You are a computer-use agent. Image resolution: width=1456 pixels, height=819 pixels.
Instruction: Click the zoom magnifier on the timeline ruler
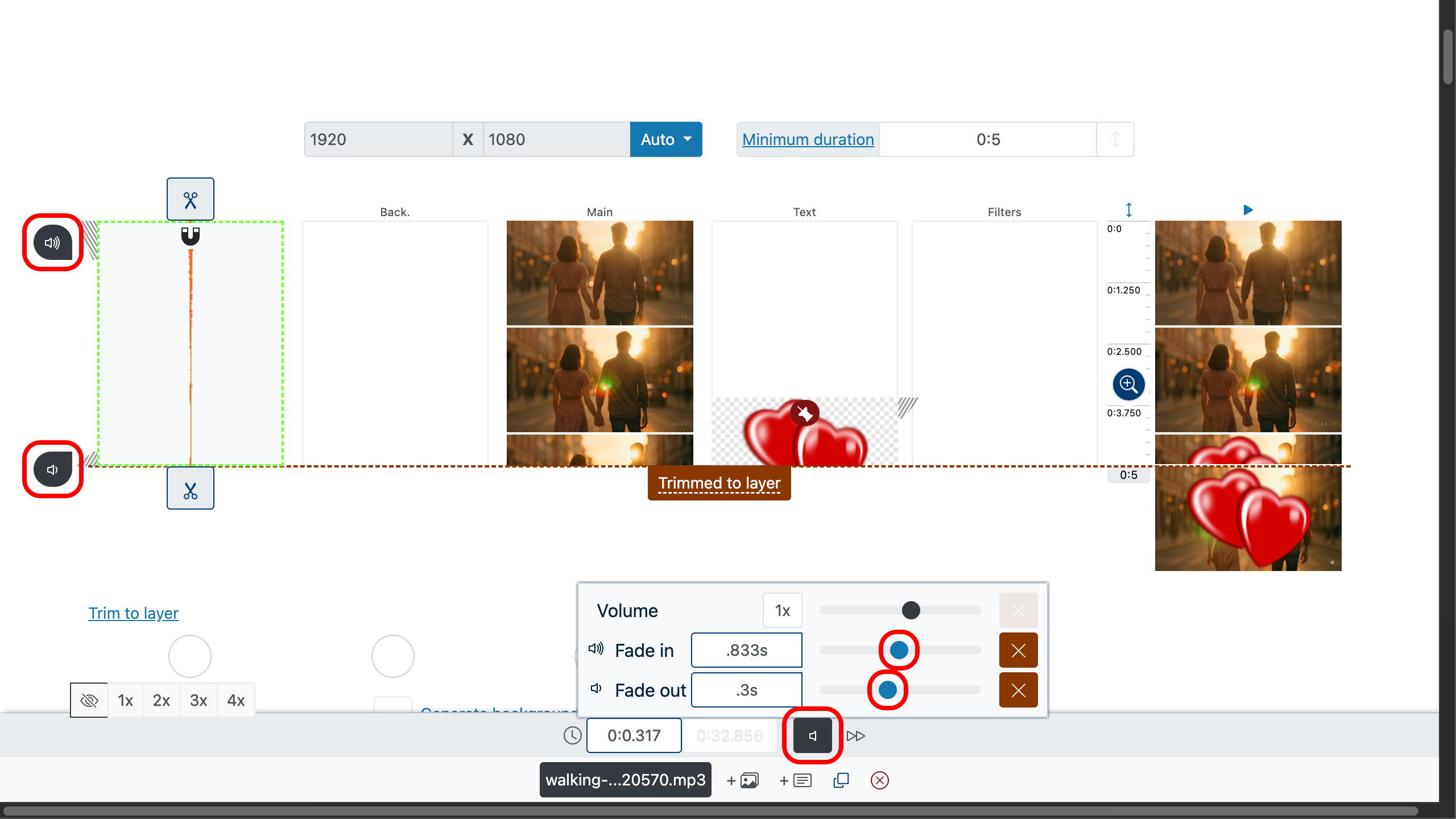[x=1128, y=384]
